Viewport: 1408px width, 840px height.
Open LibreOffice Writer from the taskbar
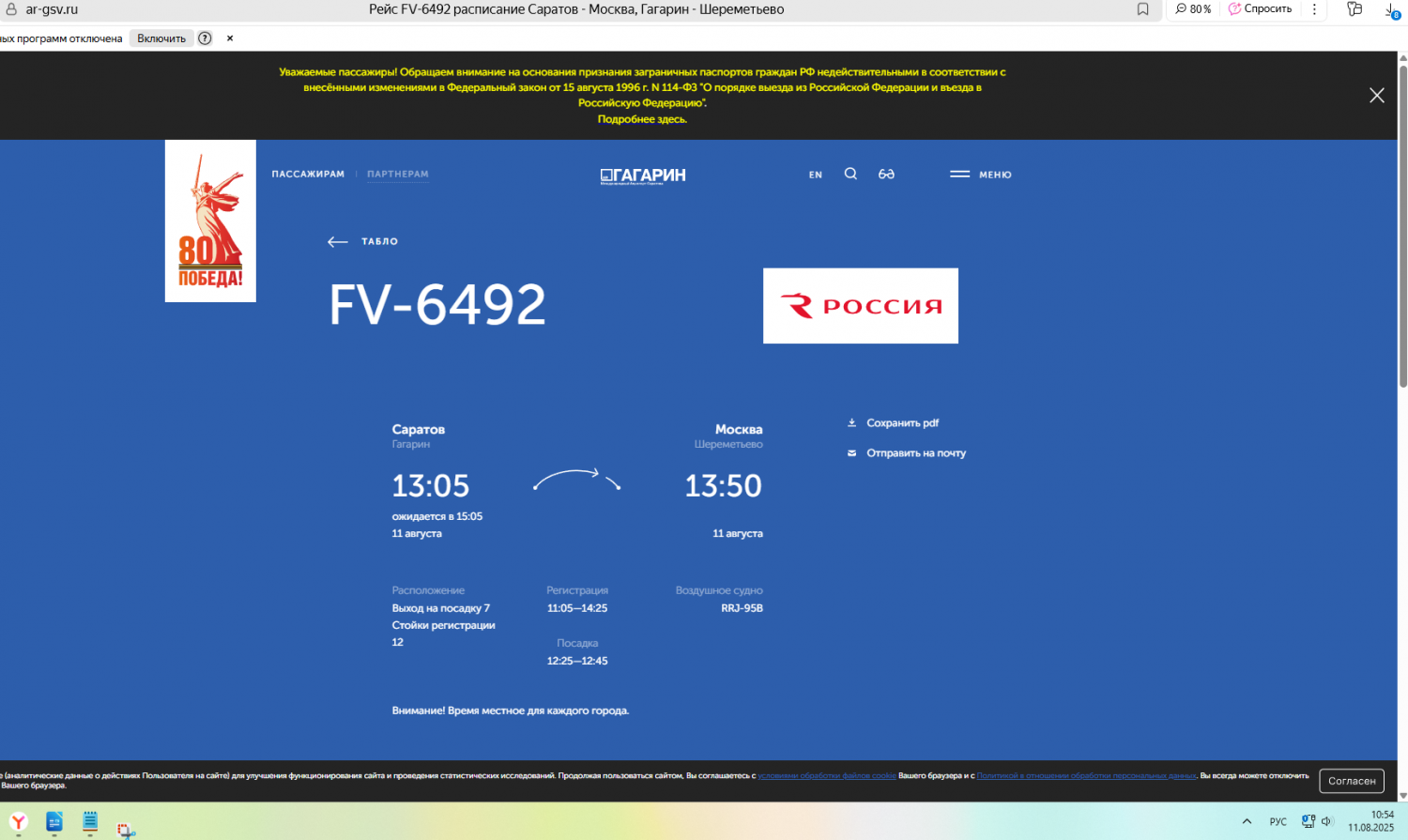(x=54, y=823)
